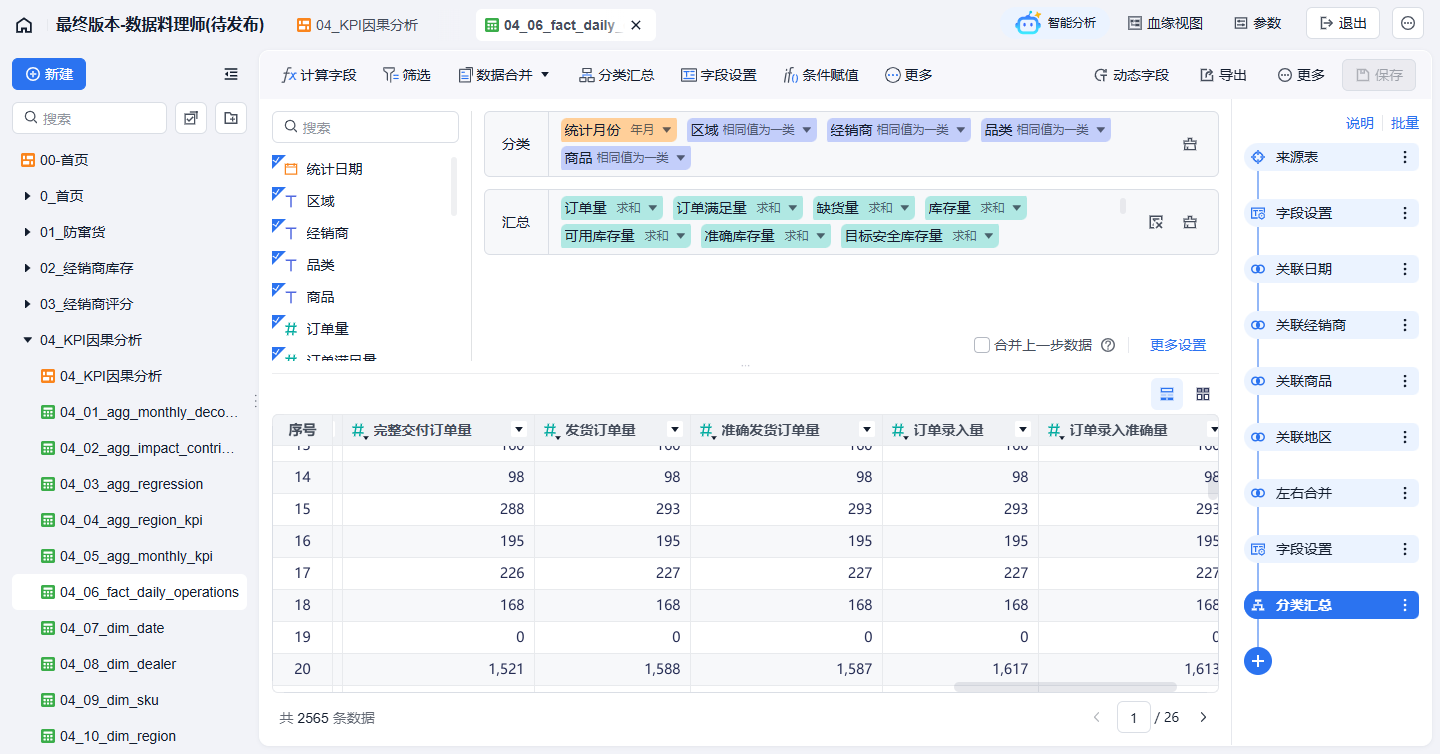Toggle multi-select icon next to sidebar search

click(x=191, y=118)
